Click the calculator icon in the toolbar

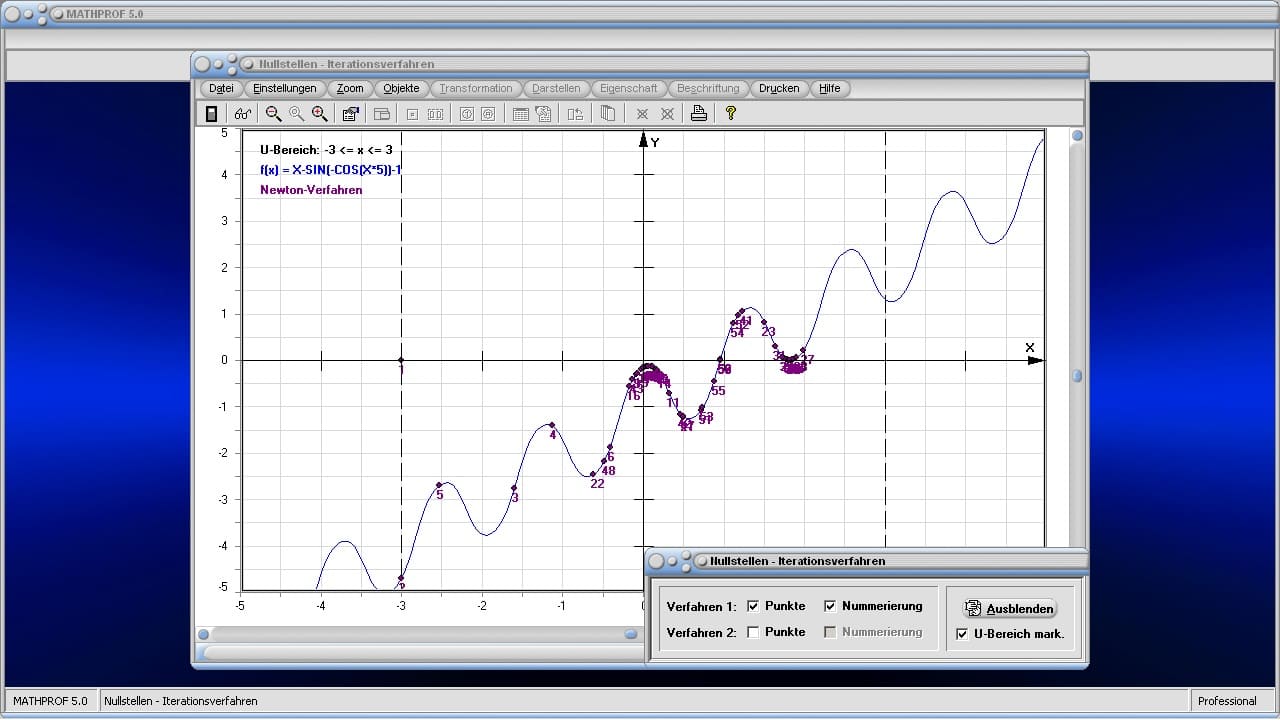point(211,114)
